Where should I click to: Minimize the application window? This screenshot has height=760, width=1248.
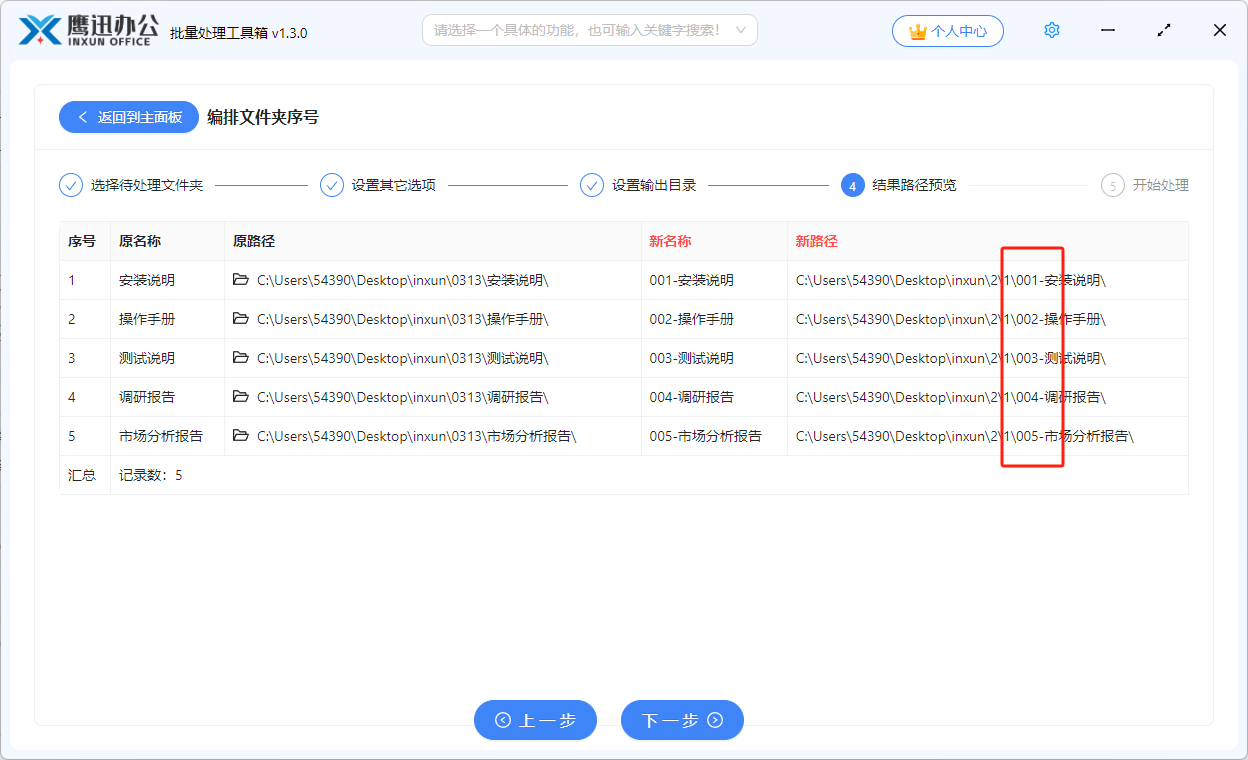tap(1108, 30)
